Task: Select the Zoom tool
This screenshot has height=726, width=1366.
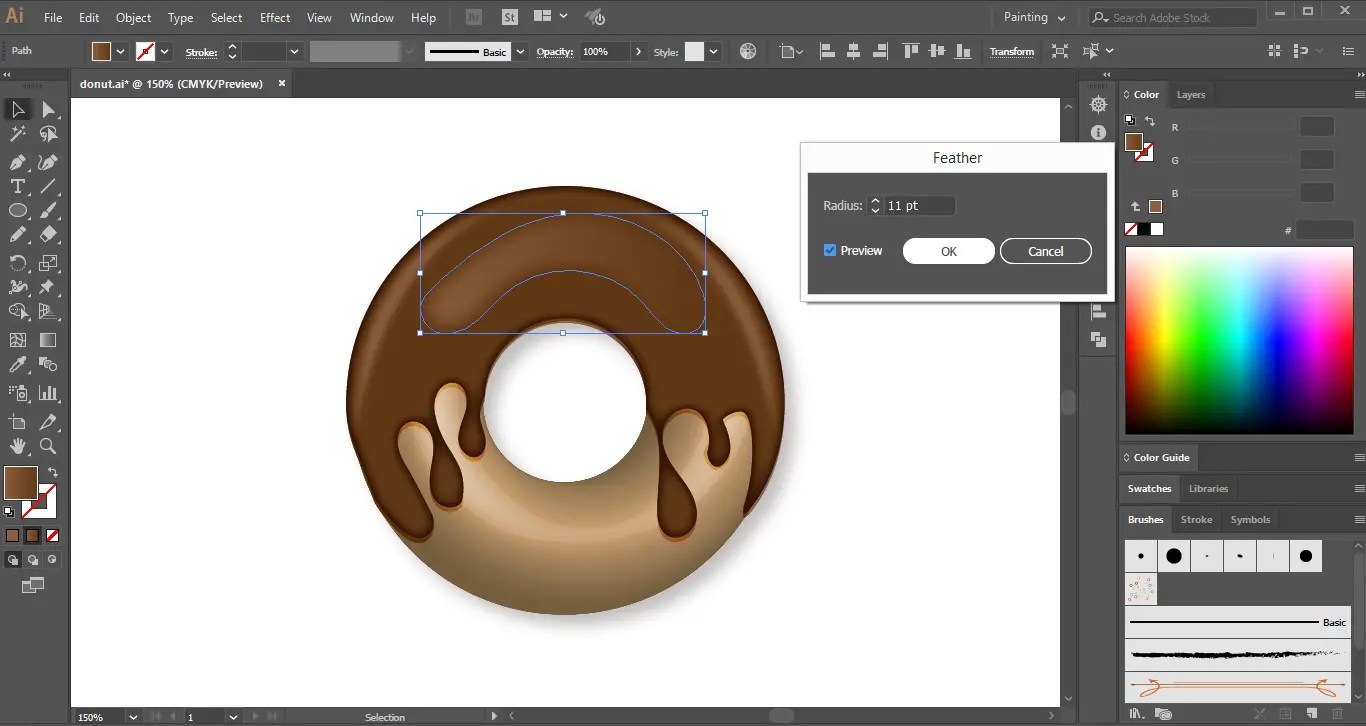Action: [x=48, y=446]
